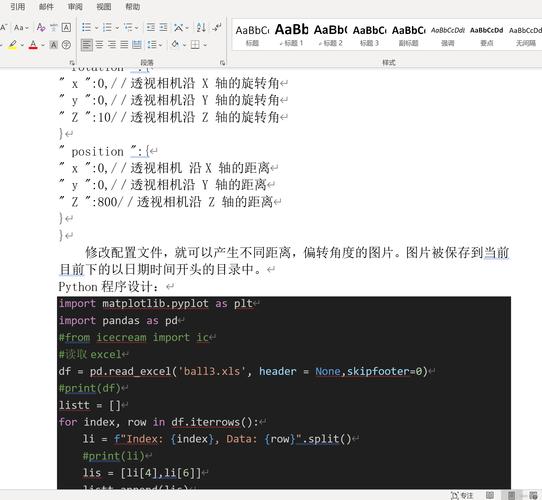Click code comment '#from icecream import ic'

134,337
